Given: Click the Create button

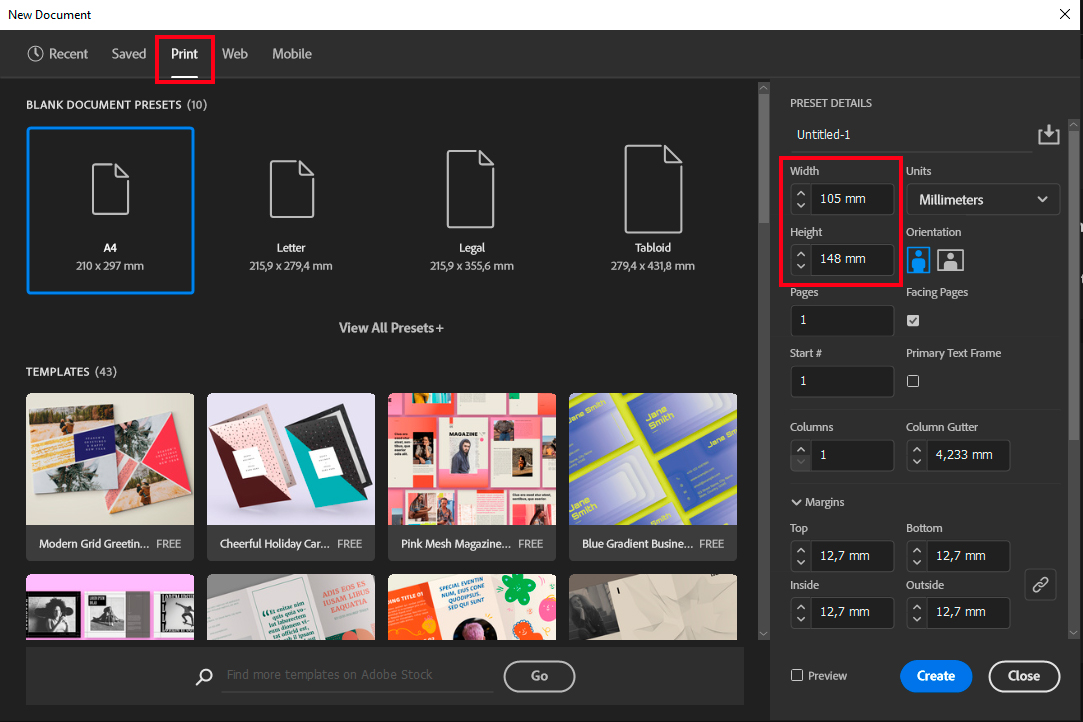Looking at the screenshot, I should pyautogui.click(x=935, y=676).
